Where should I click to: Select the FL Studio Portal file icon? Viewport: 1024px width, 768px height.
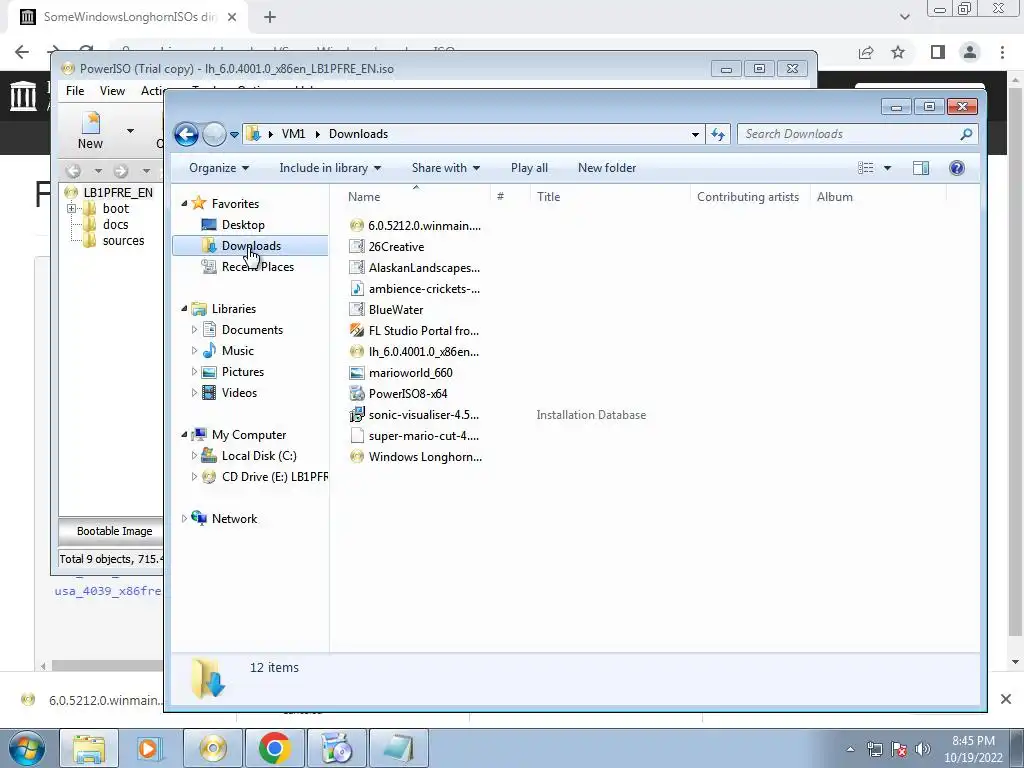[x=357, y=330]
